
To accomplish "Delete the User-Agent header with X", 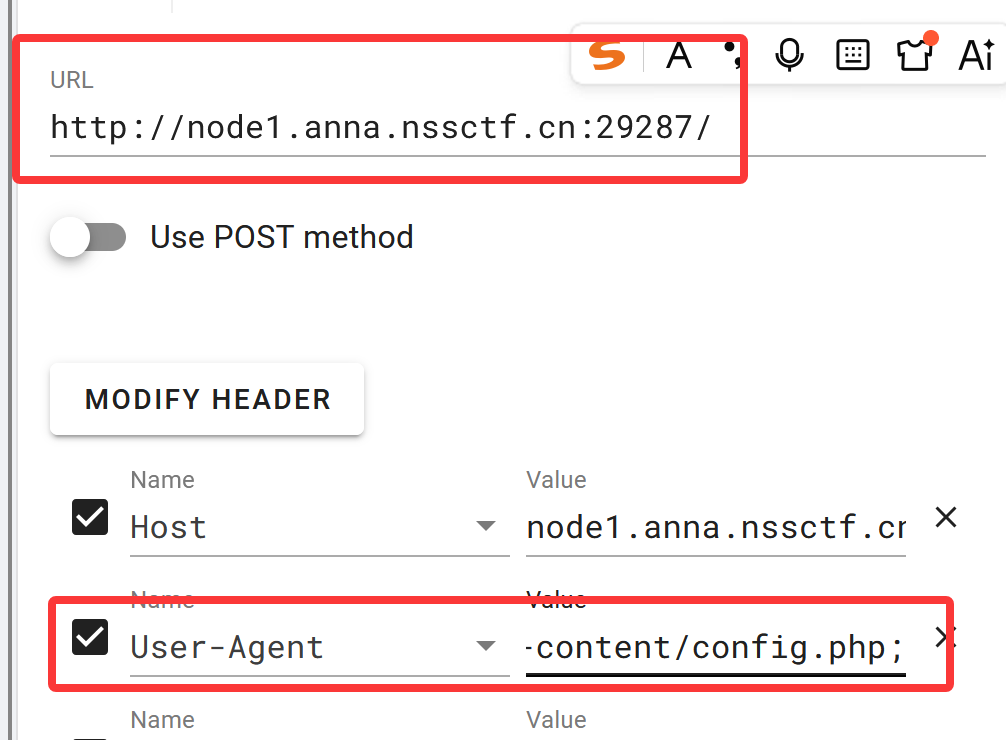I will [x=945, y=637].
